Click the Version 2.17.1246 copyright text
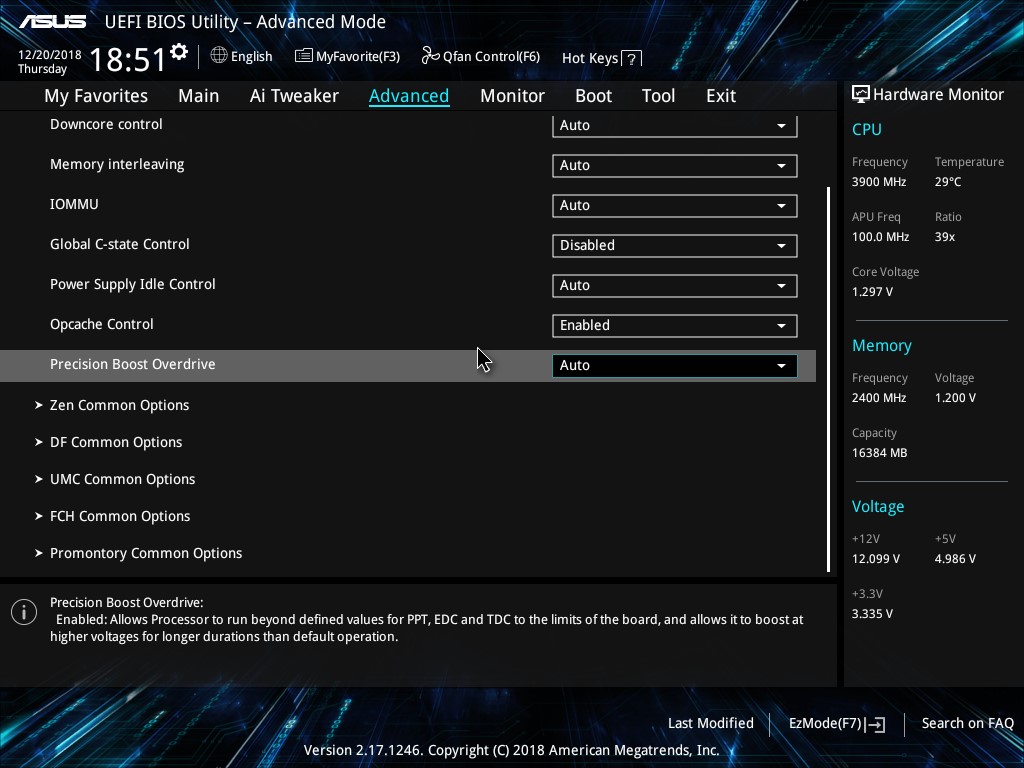Screen dimensions: 1024x768 511,750
